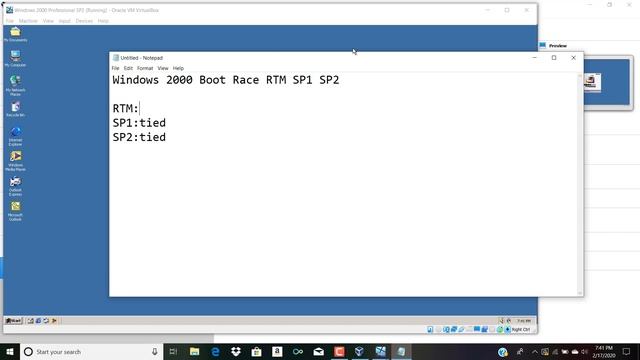The width and height of the screenshot is (640, 360).
Task: Open the Recycle Bin desktop icon
Action: [x=15, y=109]
